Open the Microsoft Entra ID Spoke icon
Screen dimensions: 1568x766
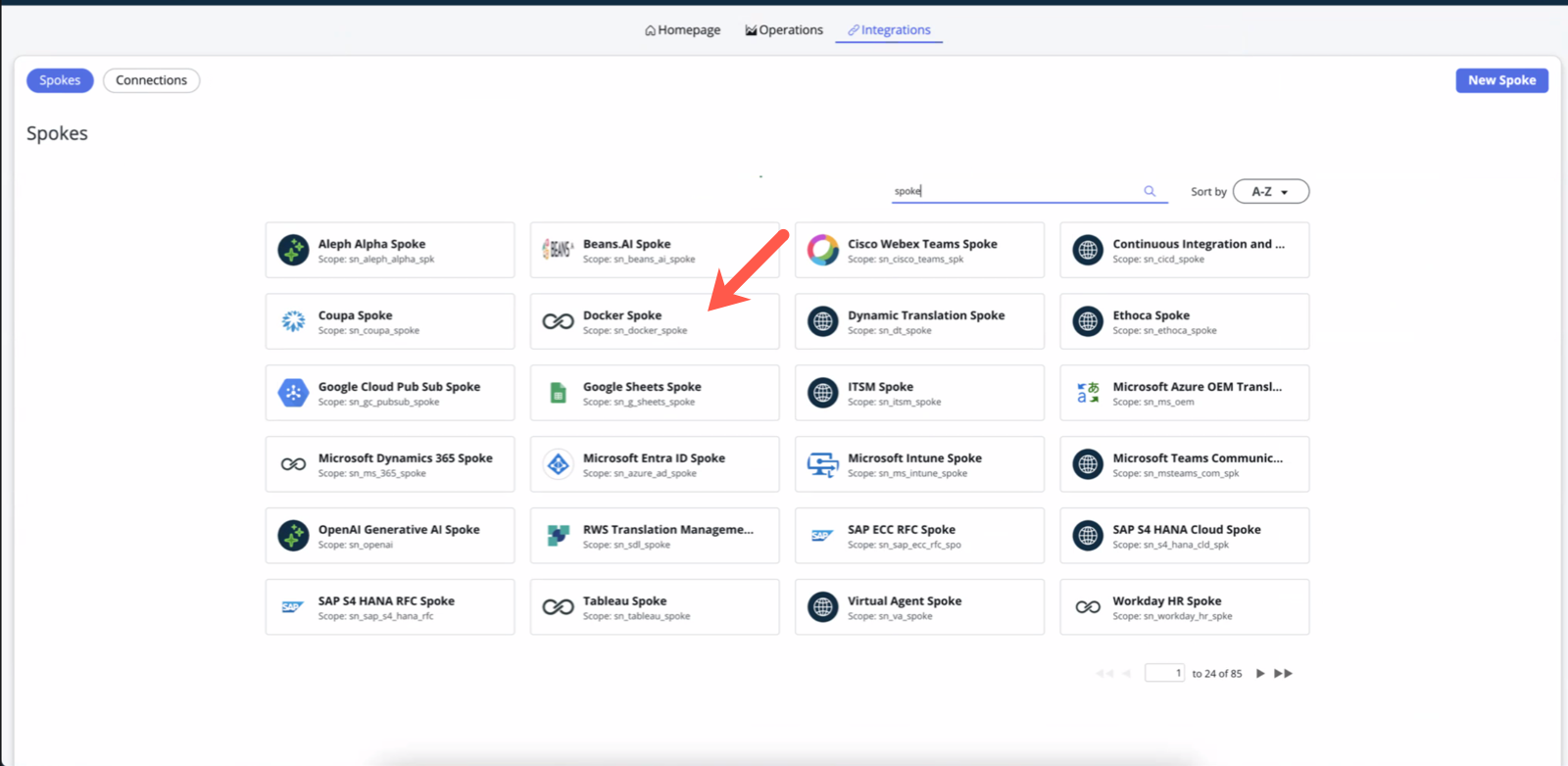558,464
